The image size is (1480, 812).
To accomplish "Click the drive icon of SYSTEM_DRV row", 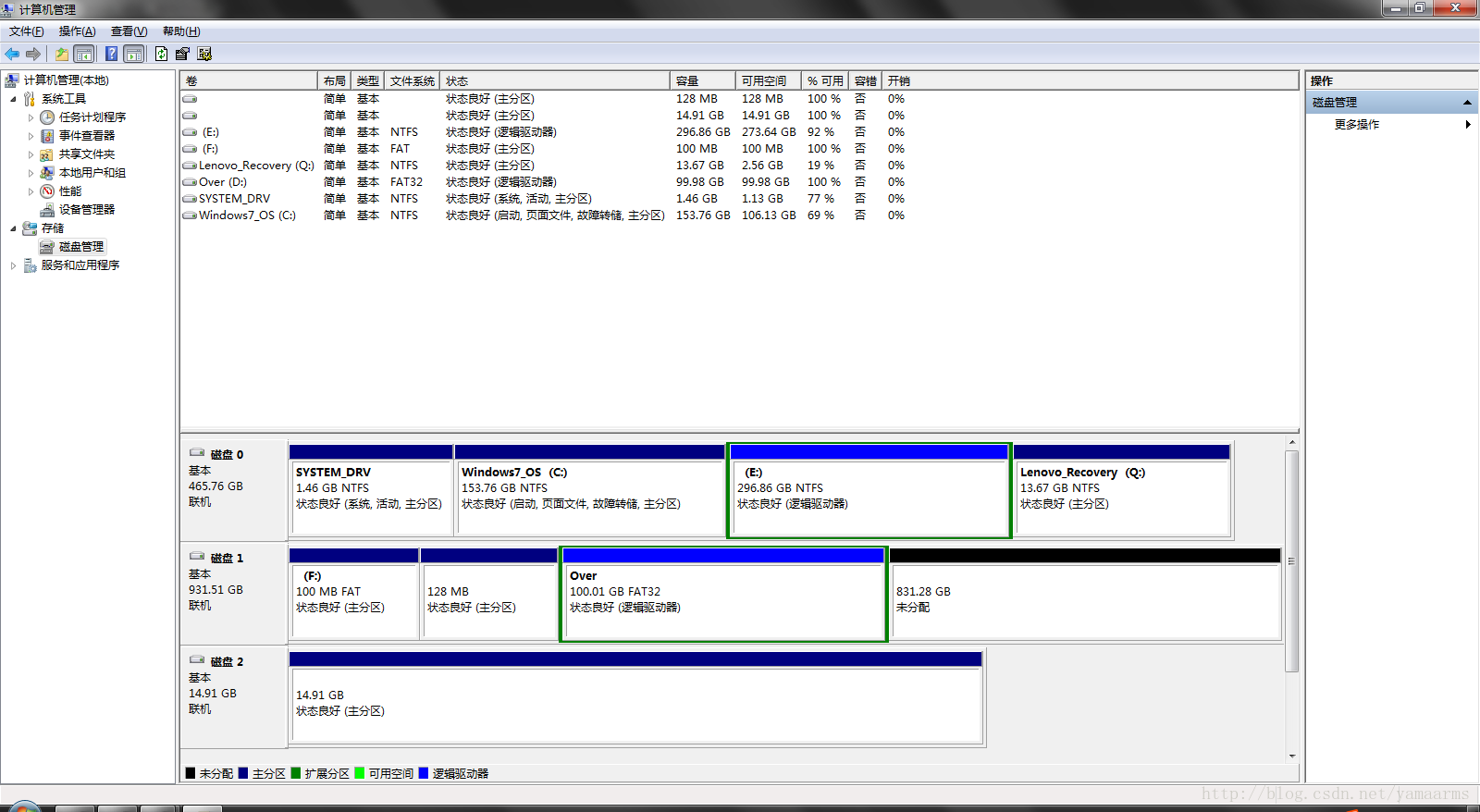I will click(190, 199).
